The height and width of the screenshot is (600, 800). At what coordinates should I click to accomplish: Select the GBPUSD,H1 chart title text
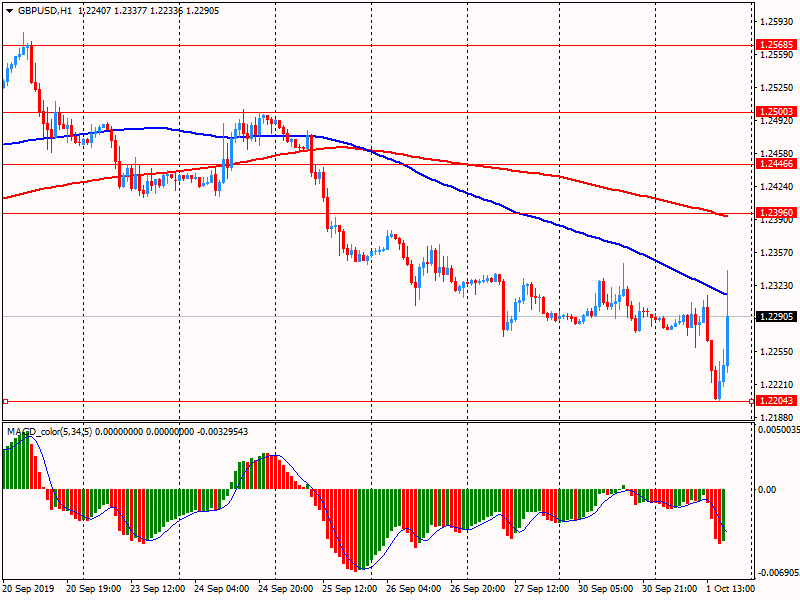(x=45, y=11)
